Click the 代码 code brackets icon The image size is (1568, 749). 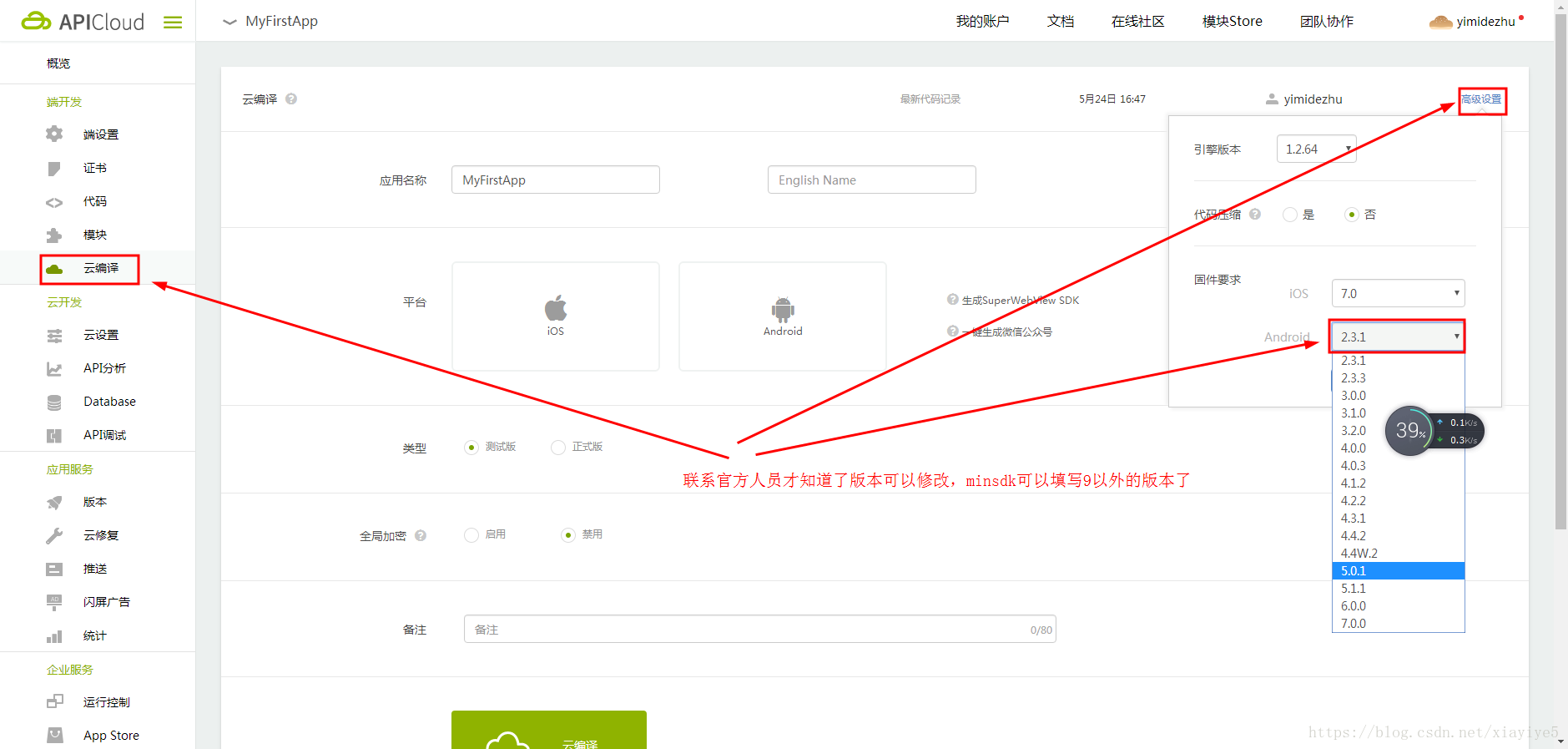(54, 202)
